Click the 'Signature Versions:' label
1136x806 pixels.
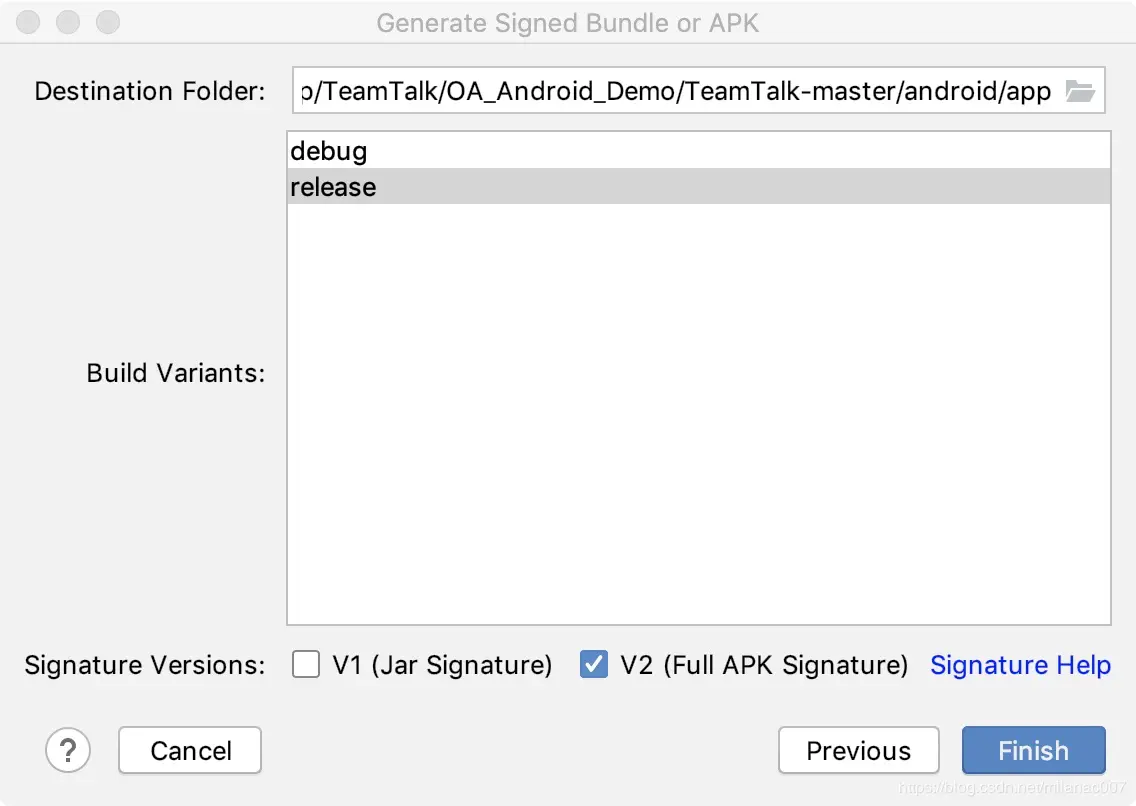(x=145, y=665)
